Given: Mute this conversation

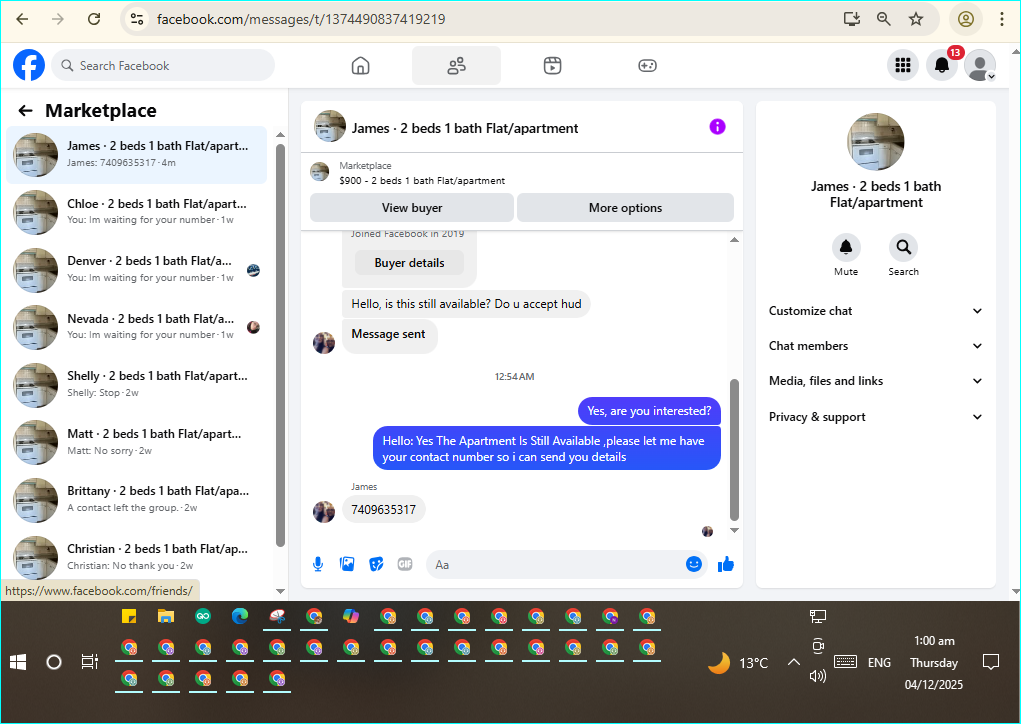Looking at the screenshot, I should point(846,247).
